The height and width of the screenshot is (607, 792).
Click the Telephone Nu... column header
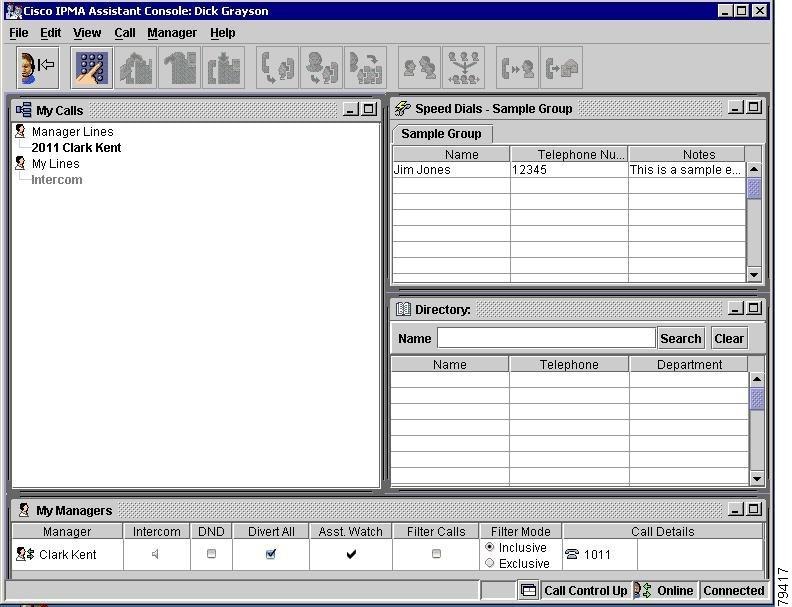(x=569, y=154)
